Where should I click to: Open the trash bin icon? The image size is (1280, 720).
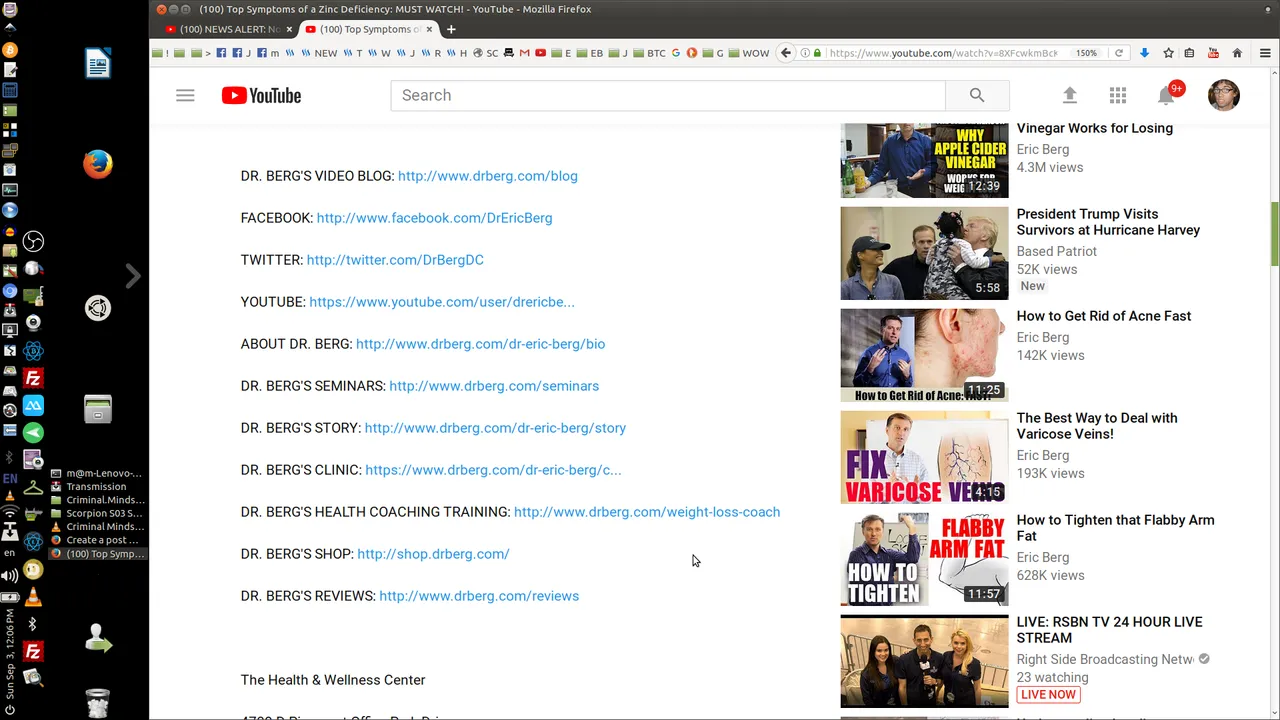(98, 703)
